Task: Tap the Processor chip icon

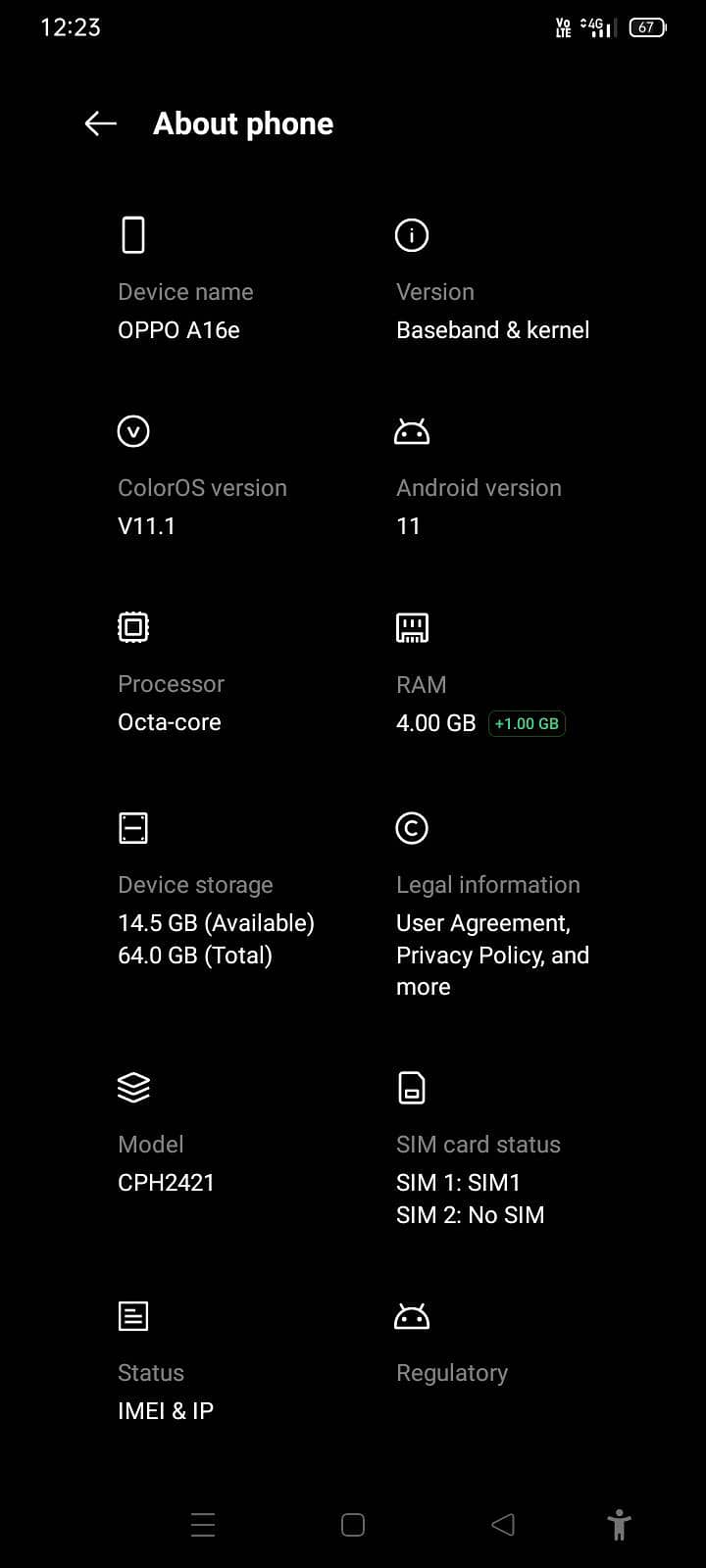Action: pos(133,627)
